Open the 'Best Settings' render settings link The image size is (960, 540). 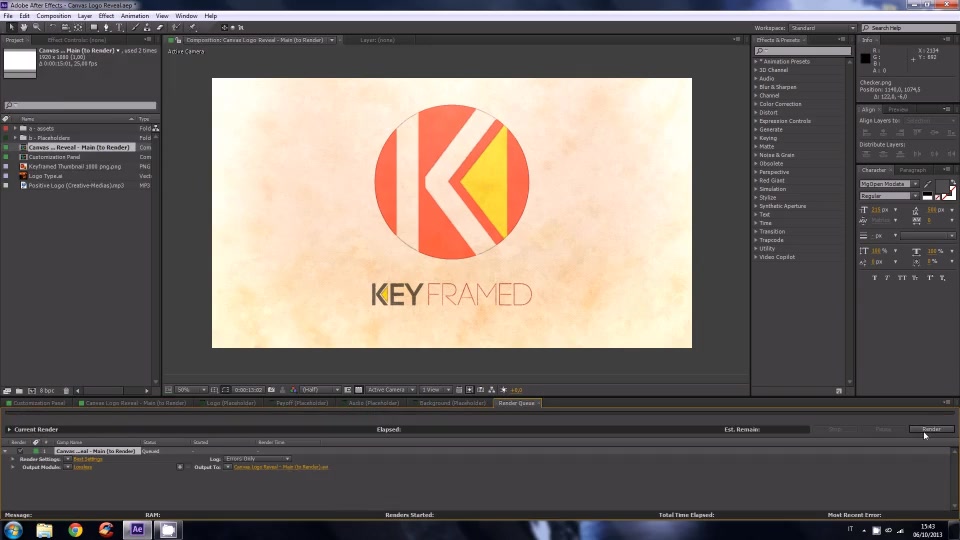click(x=88, y=459)
